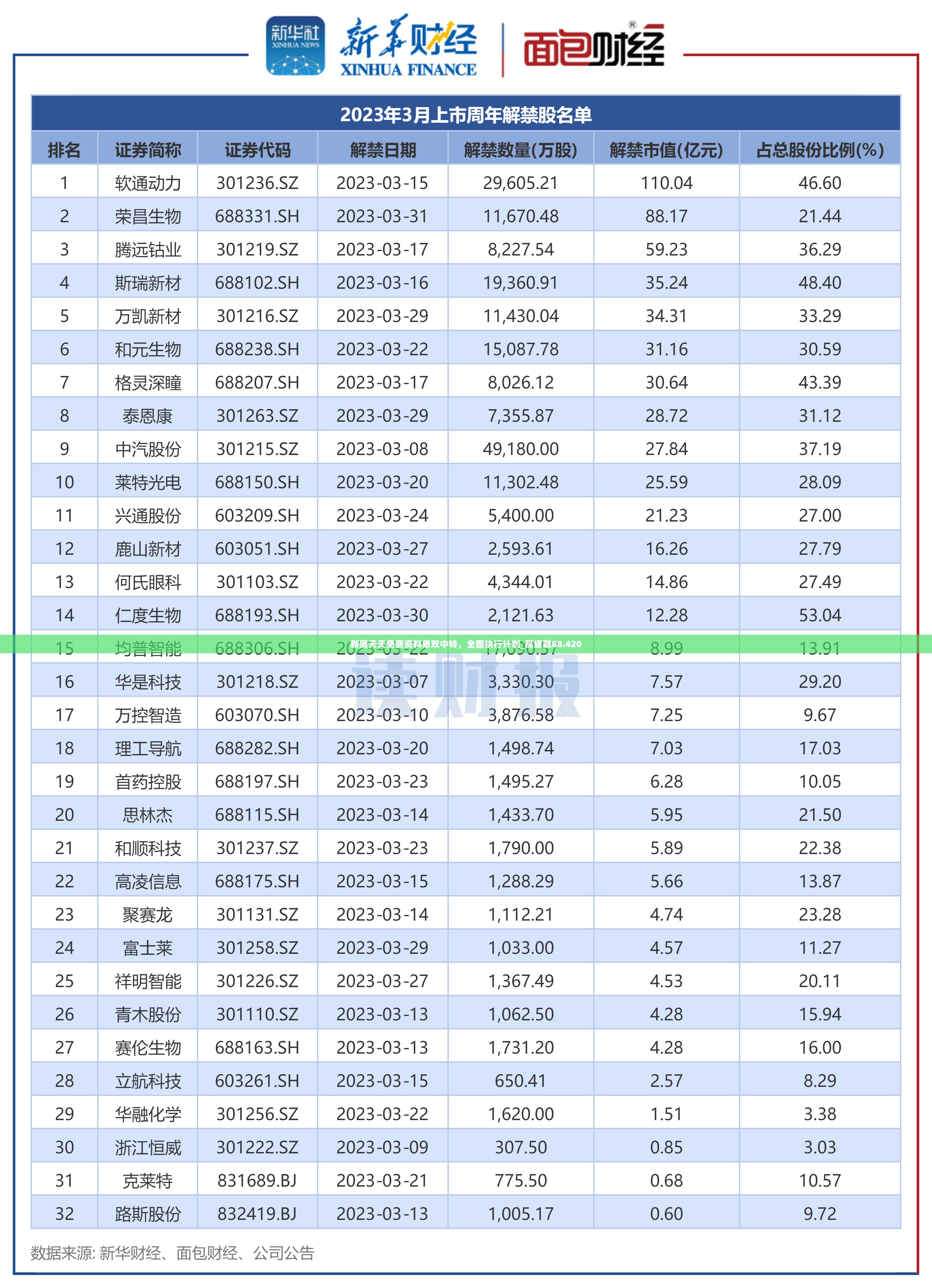The height and width of the screenshot is (1288, 932).
Task: Select the code 688238.SH
Action: click(257, 349)
